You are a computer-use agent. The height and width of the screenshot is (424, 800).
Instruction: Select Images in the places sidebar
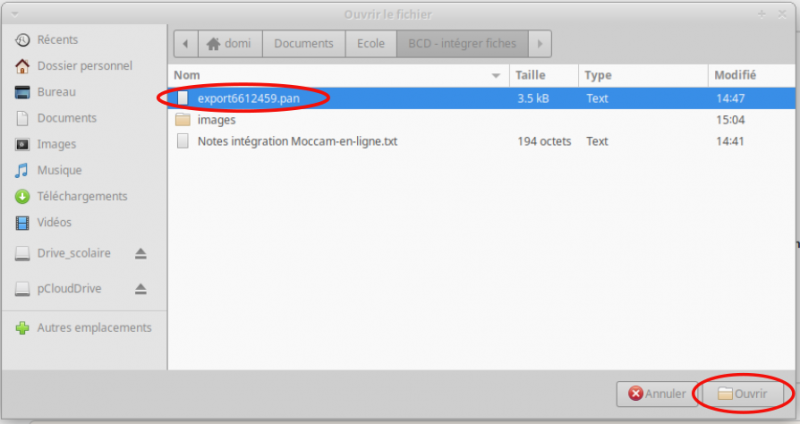[x=56, y=144]
